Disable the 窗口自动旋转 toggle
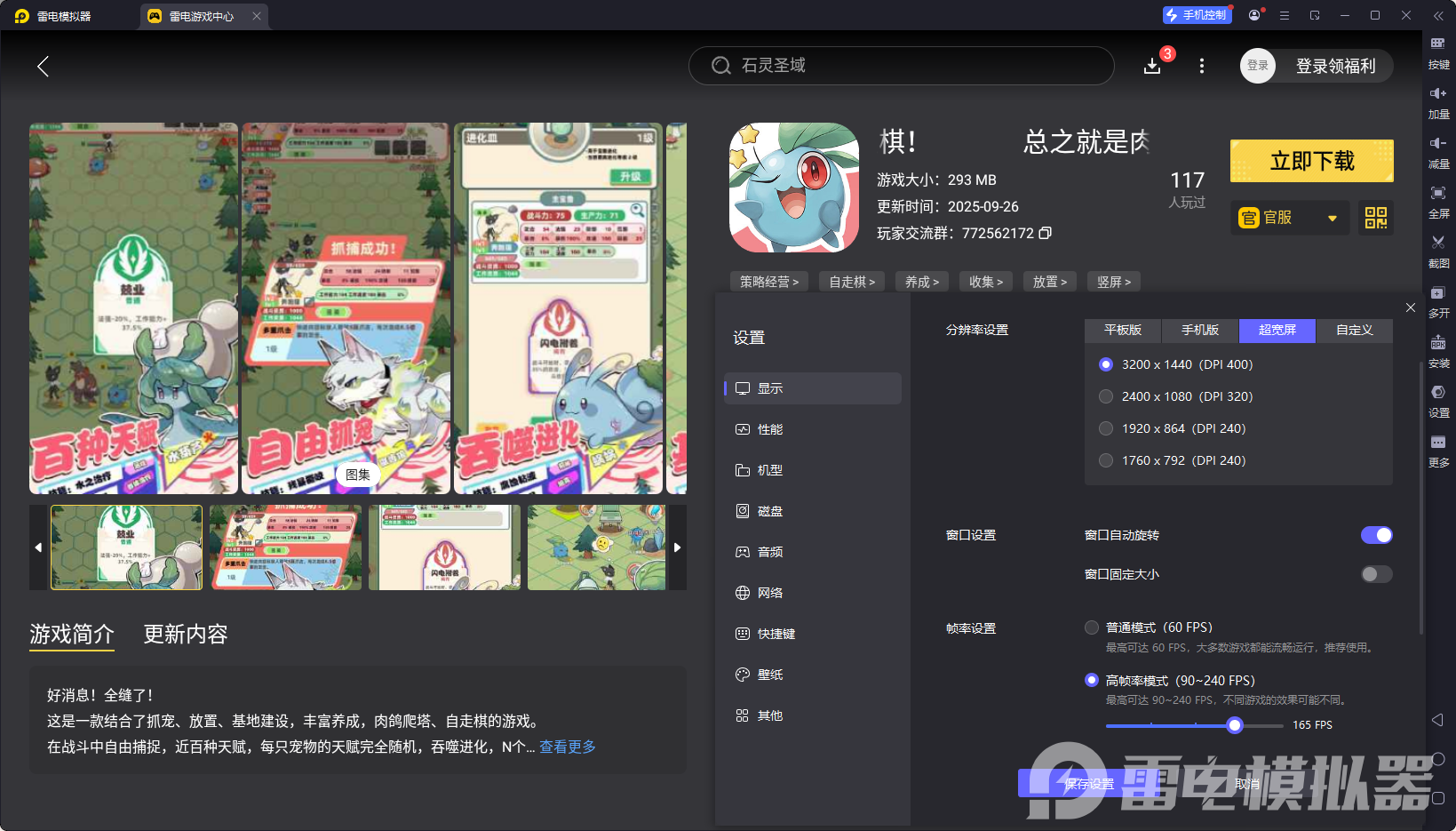The width and height of the screenshot is (1456, 831). [x=1375, y=535]
